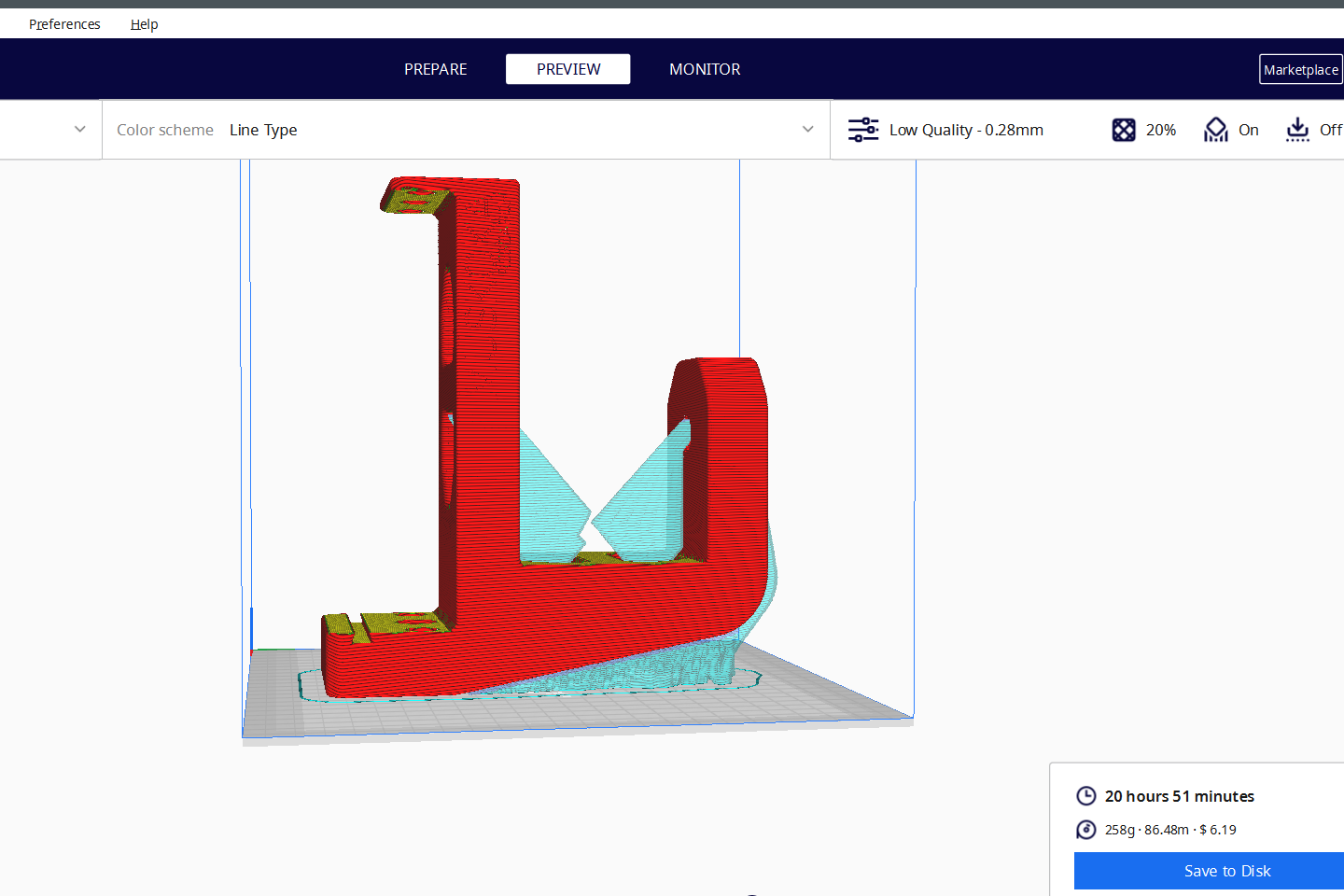The height and width of the screenshot is (896, 1344).
Task: Click the 258g material cost summary
Action: point(1170,830)
